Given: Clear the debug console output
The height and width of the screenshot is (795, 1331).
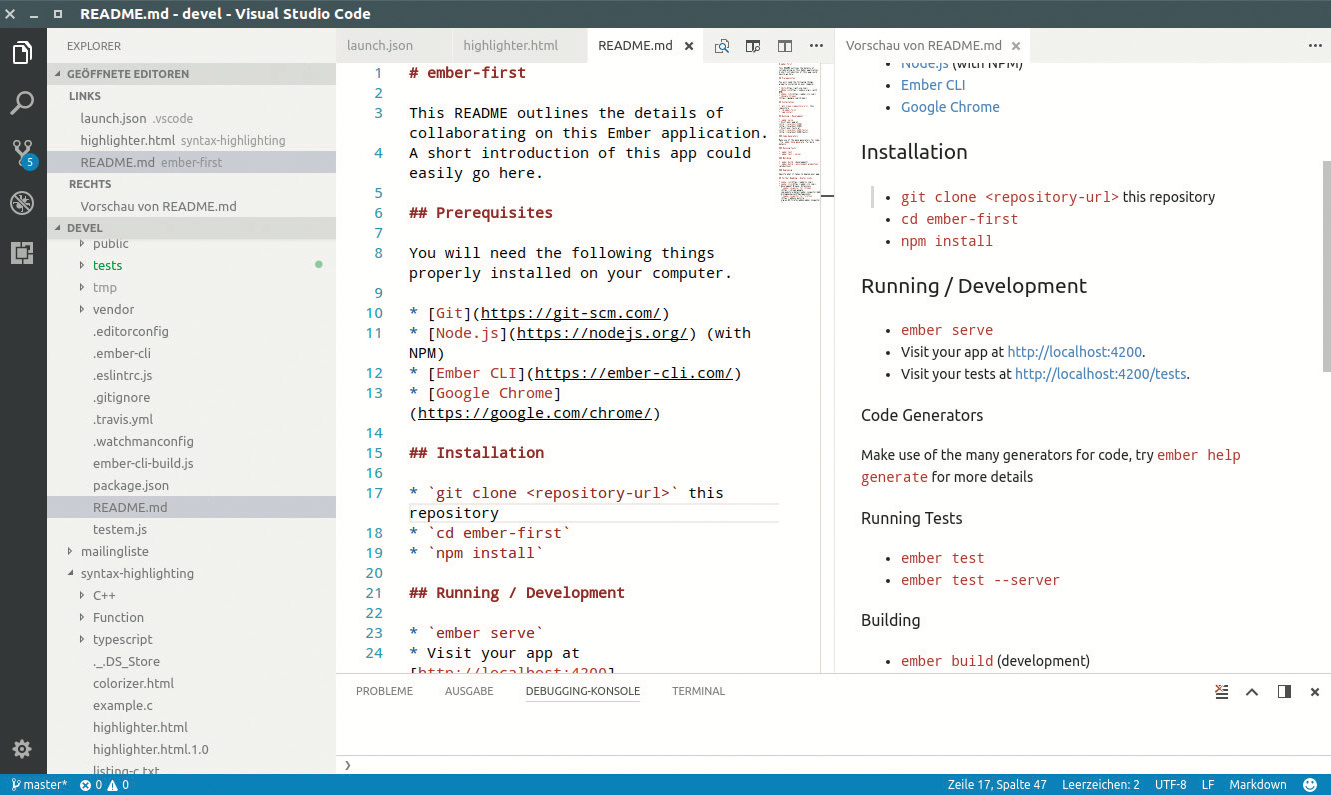Looking at the screenshot, I should [1221, 691].
